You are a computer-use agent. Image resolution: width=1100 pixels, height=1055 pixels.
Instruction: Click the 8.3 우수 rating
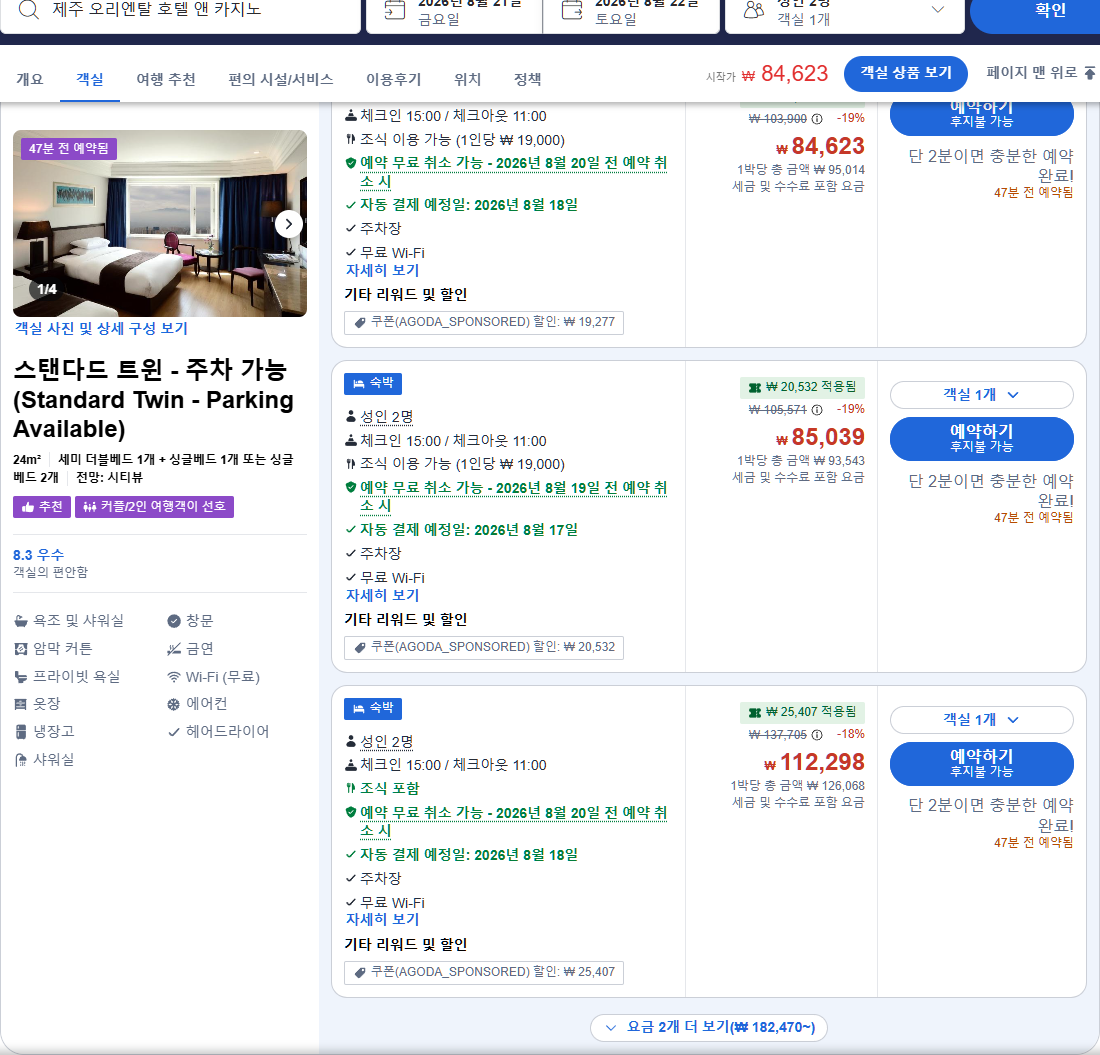[x=39, y=555]
